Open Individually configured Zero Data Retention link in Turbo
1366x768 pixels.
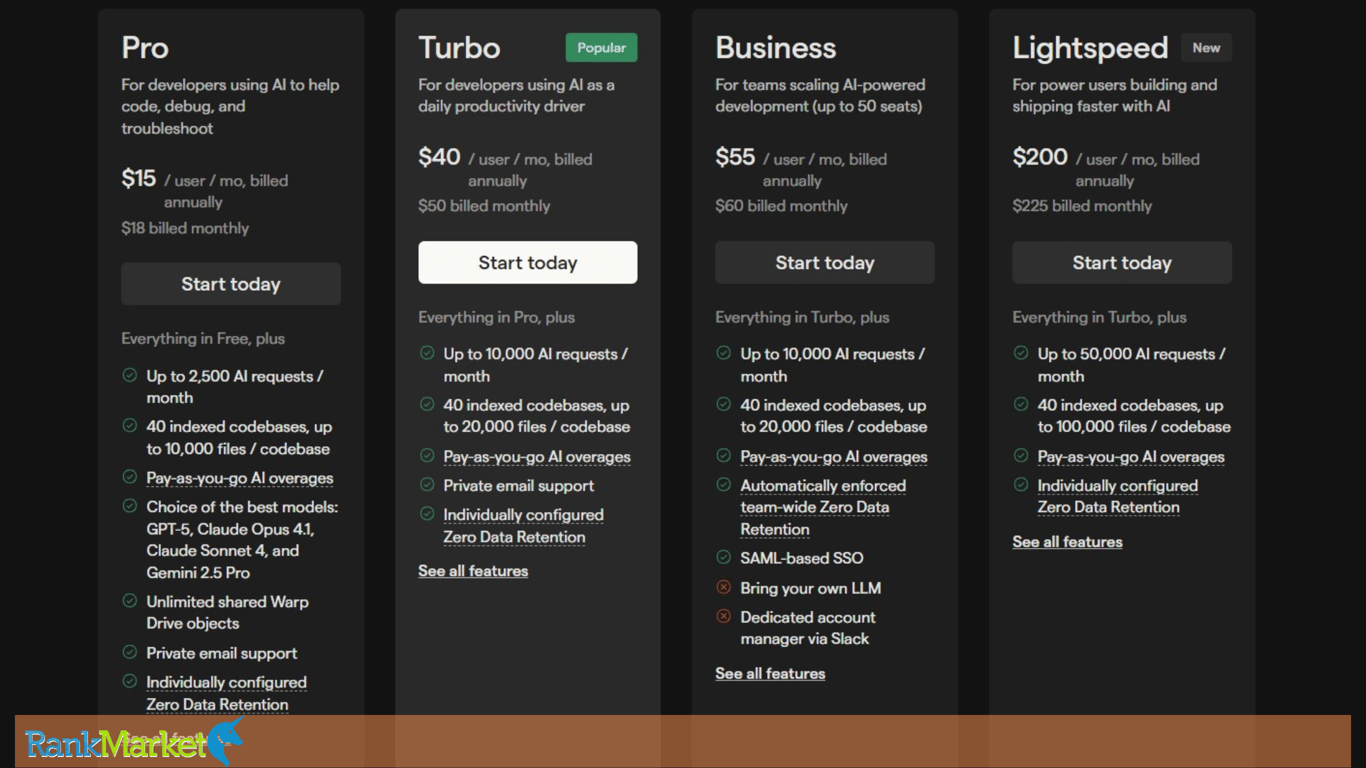(524, 526)
